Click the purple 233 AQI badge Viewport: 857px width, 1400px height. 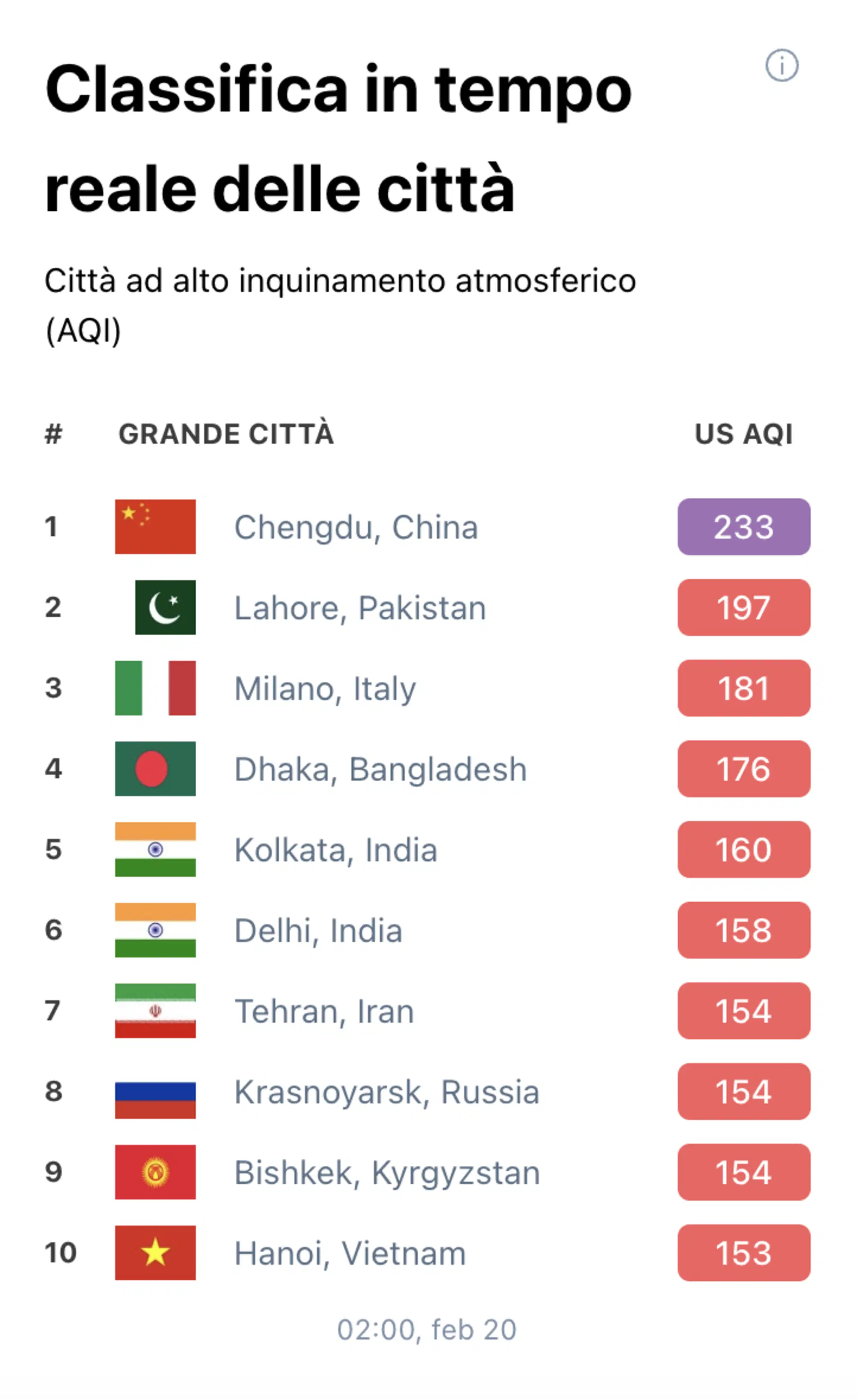tap(743, 527)
